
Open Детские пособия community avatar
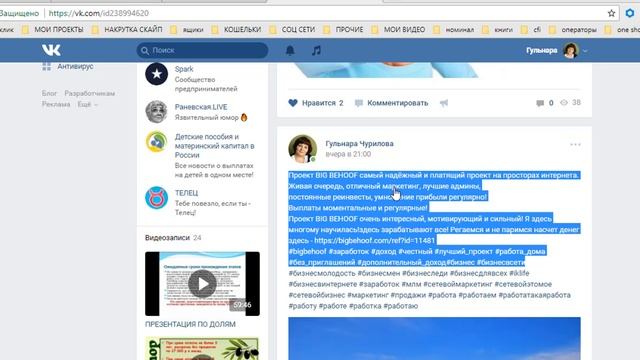156,141
